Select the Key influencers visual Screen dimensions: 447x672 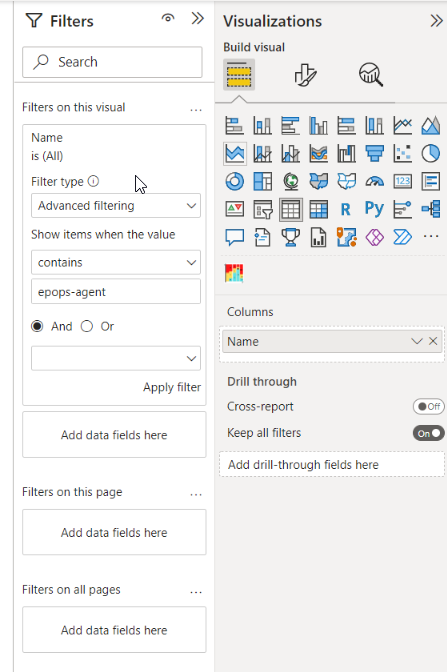(x=402, y=210)
